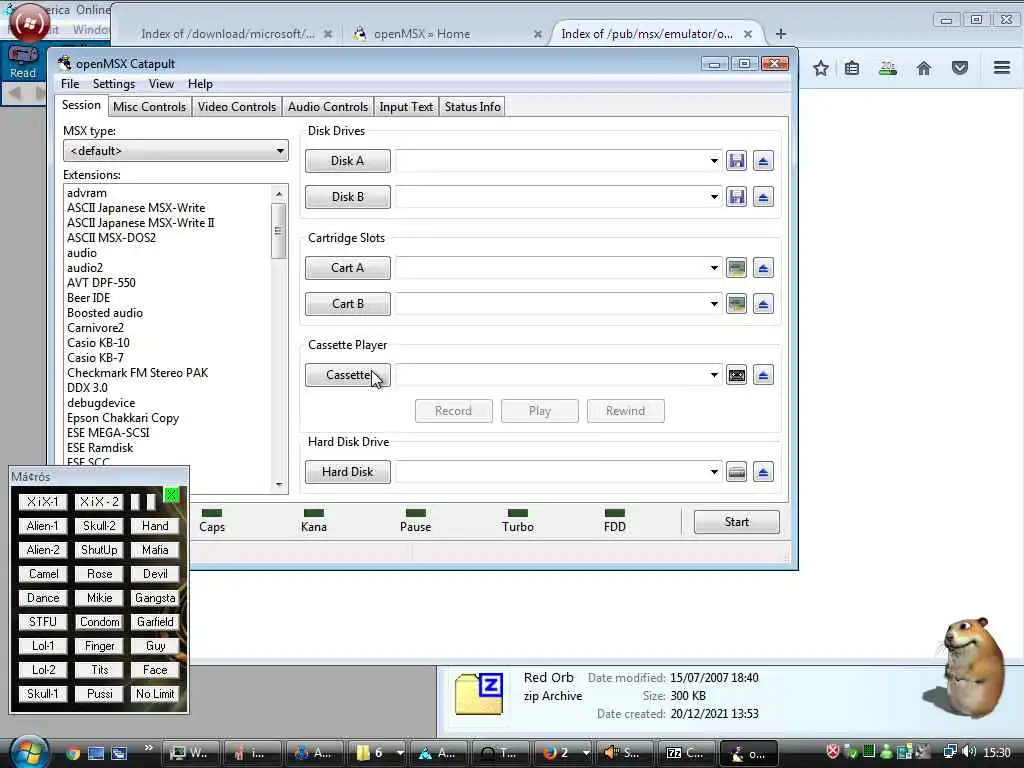
Task: Click the Hard Disk button
Action: [347, 472]
